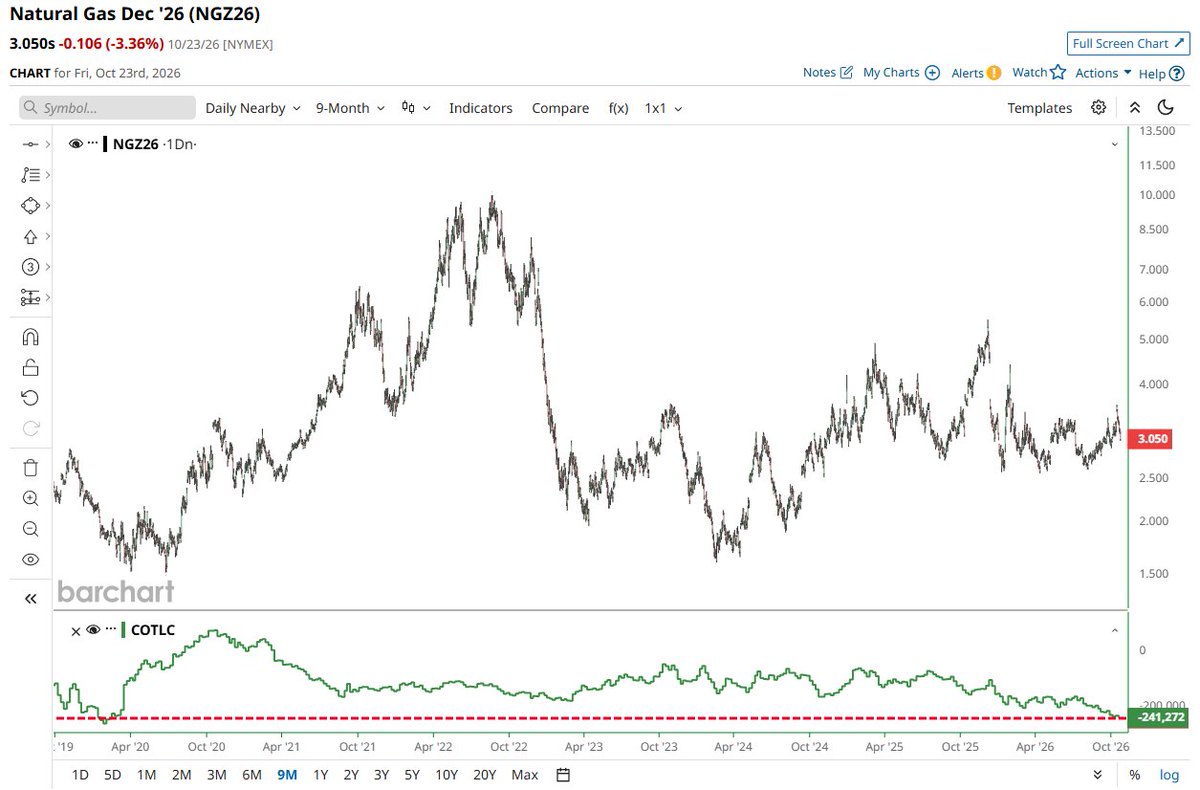Open the Full Screen Chart

tap(1128, 43)
